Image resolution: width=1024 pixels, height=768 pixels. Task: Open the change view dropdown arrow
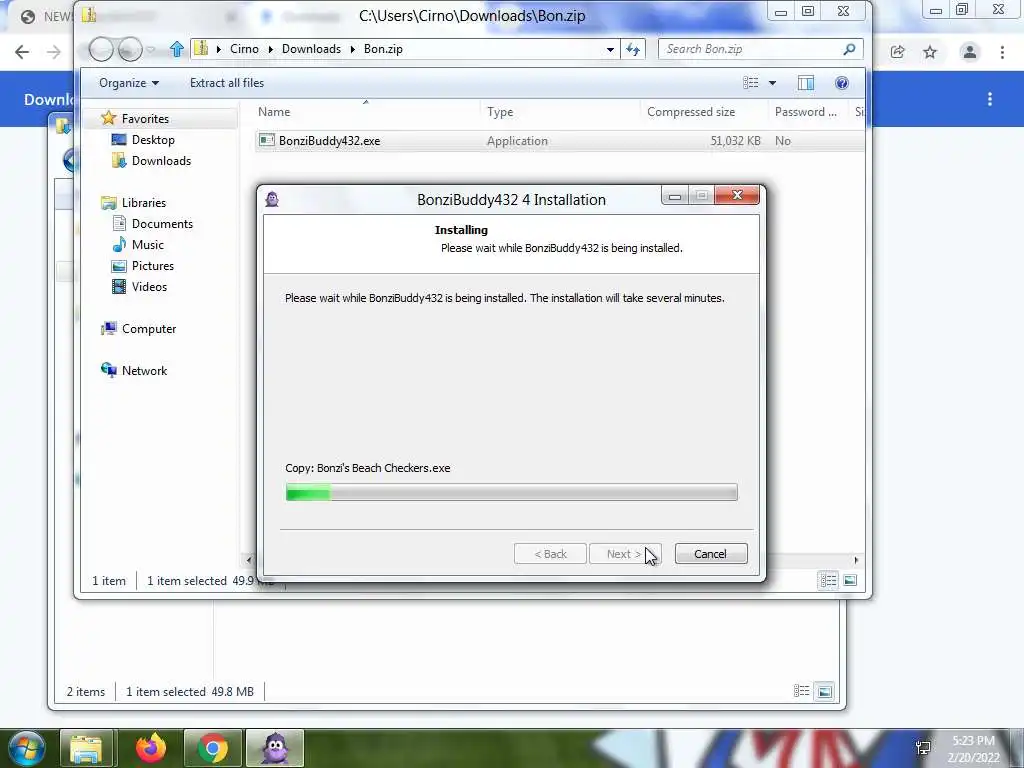point(773,83)
